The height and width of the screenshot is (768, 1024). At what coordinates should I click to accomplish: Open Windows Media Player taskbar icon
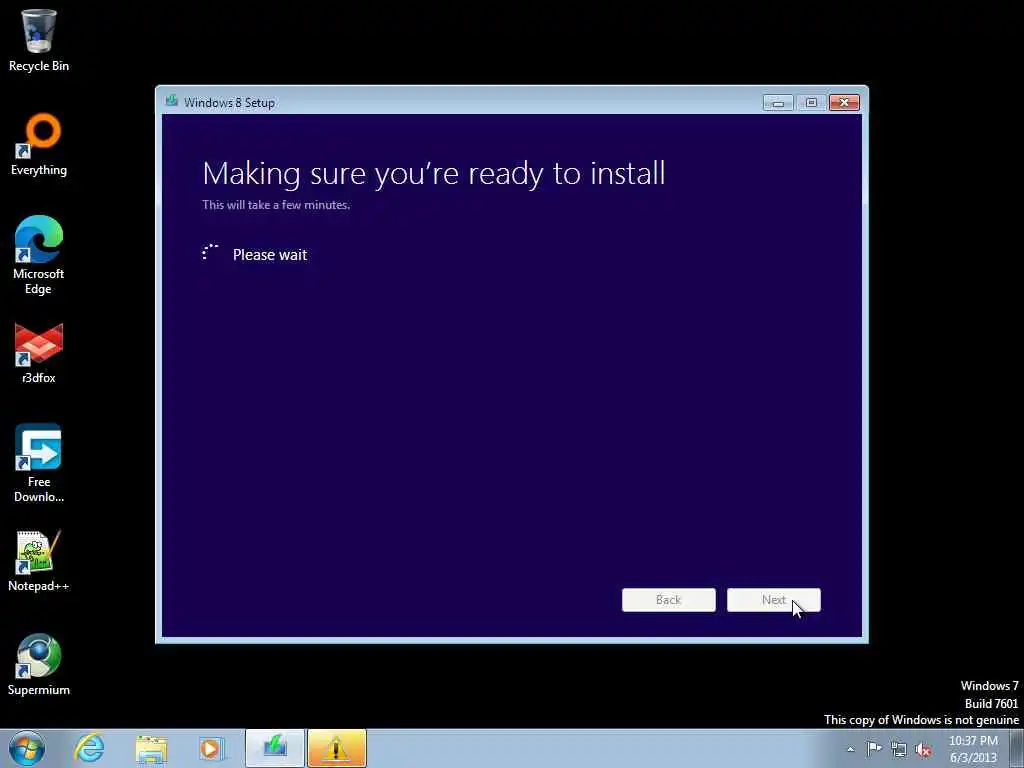tap(212, 748)
